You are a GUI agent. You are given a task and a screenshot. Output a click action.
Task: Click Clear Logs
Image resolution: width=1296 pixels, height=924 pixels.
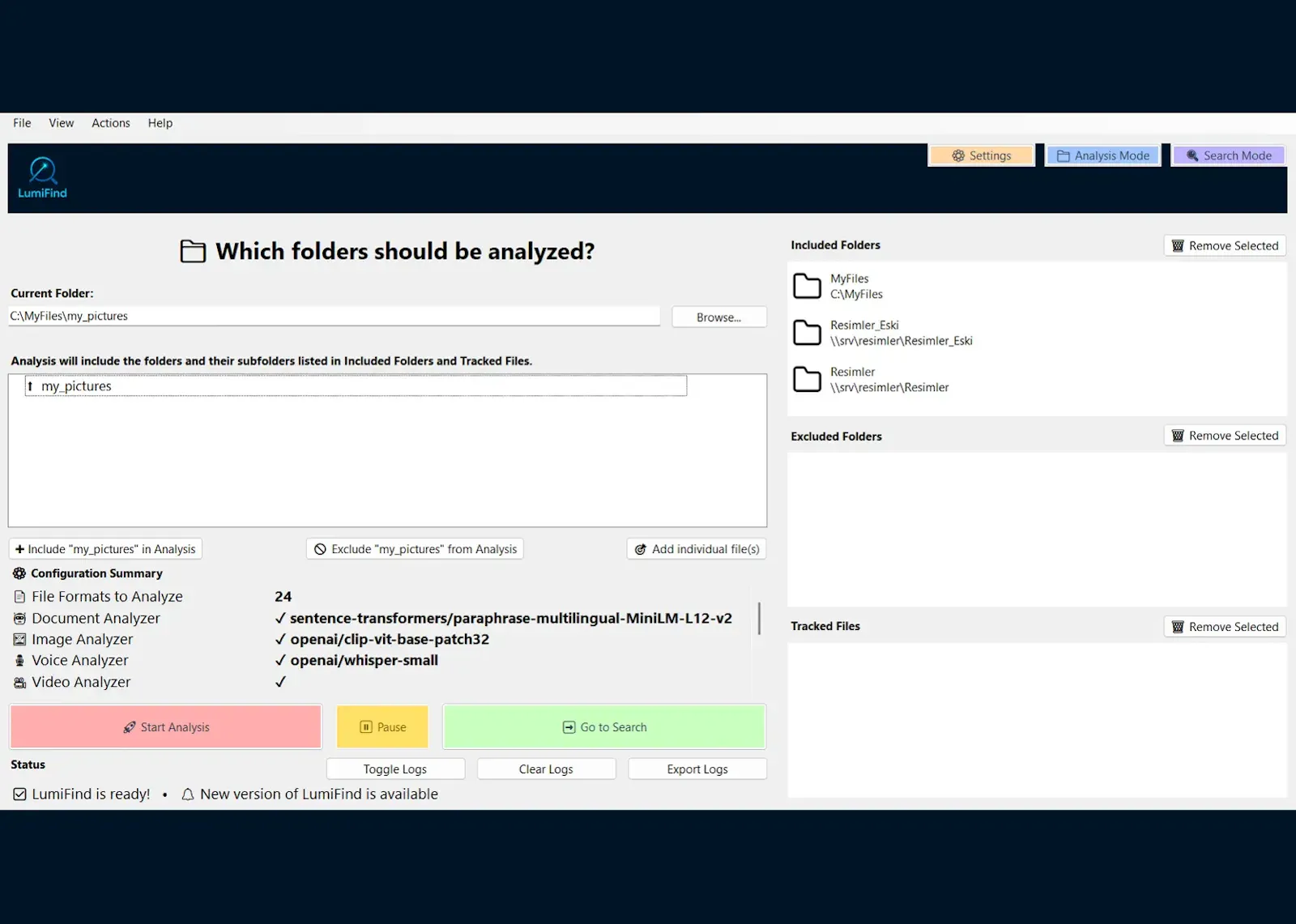coord(546,769)
